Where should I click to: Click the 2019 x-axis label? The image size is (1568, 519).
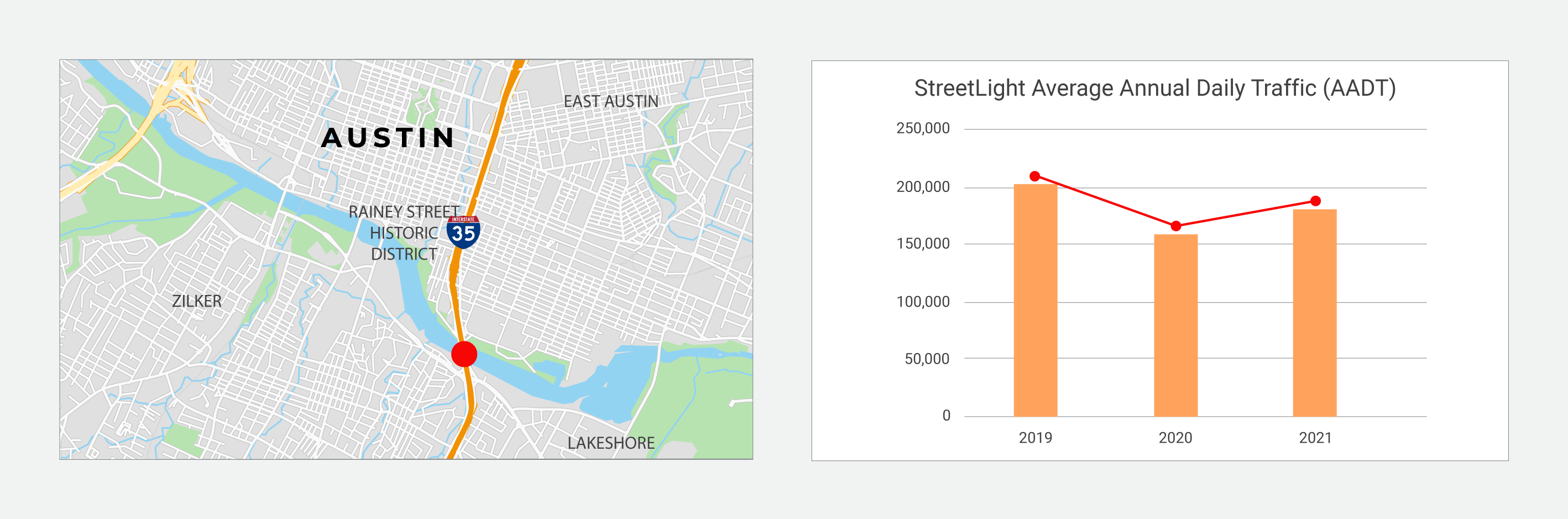click(x=1036, y=437)
